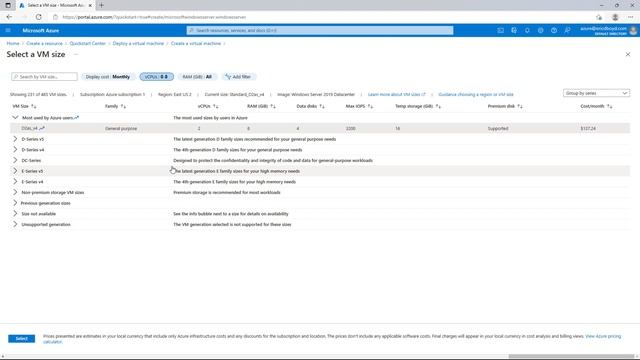This screenshot has width=640, height=360.
Task: Expand the D-Series v4 group
Action: (15, 149)
